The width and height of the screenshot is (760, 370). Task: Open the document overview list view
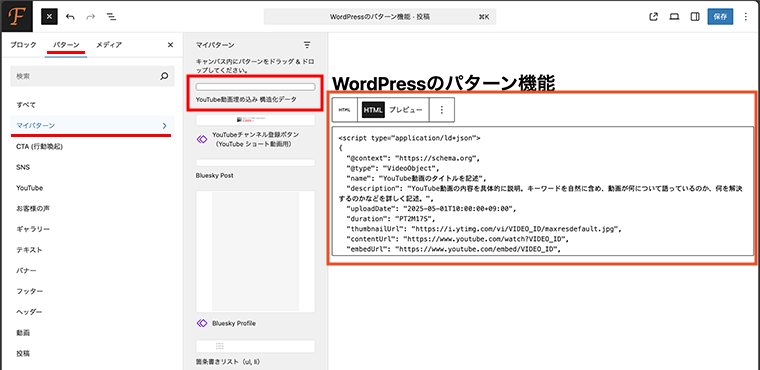(111, 16)
